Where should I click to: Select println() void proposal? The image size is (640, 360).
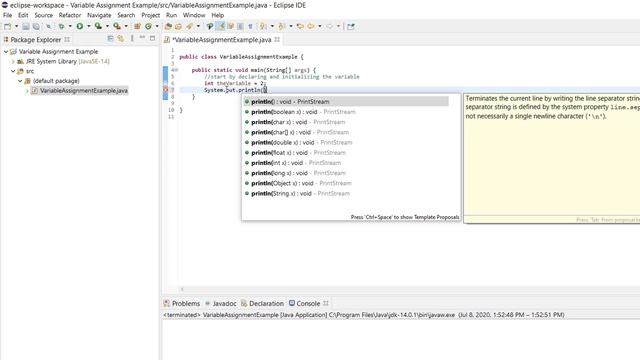tap(346, 102)
